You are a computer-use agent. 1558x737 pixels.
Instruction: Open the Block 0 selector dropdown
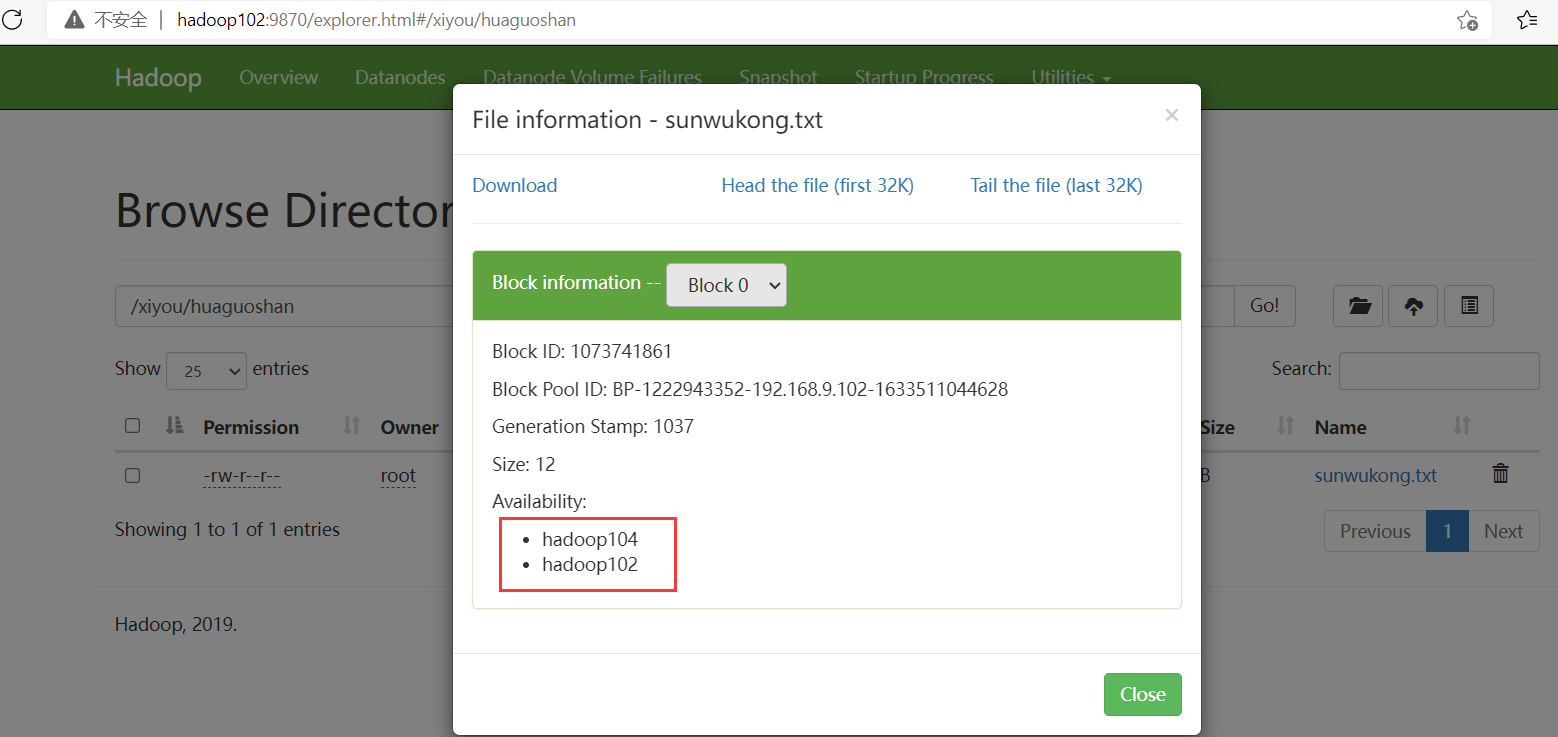726,285
